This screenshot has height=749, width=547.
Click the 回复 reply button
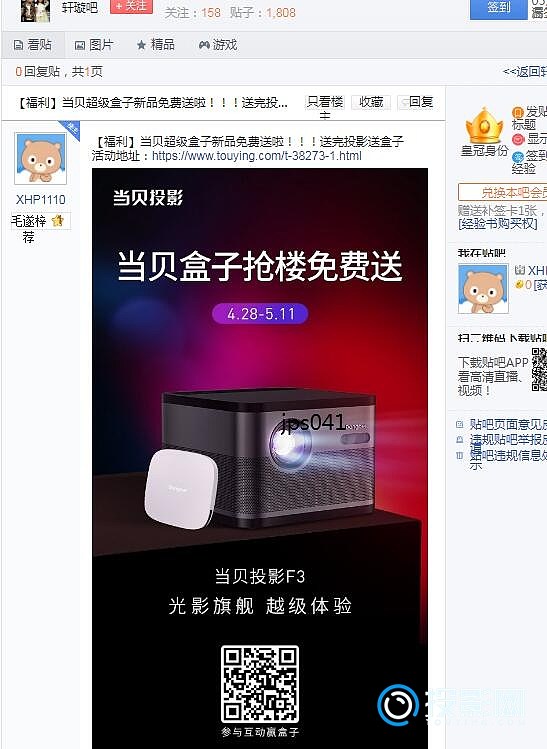416,102
